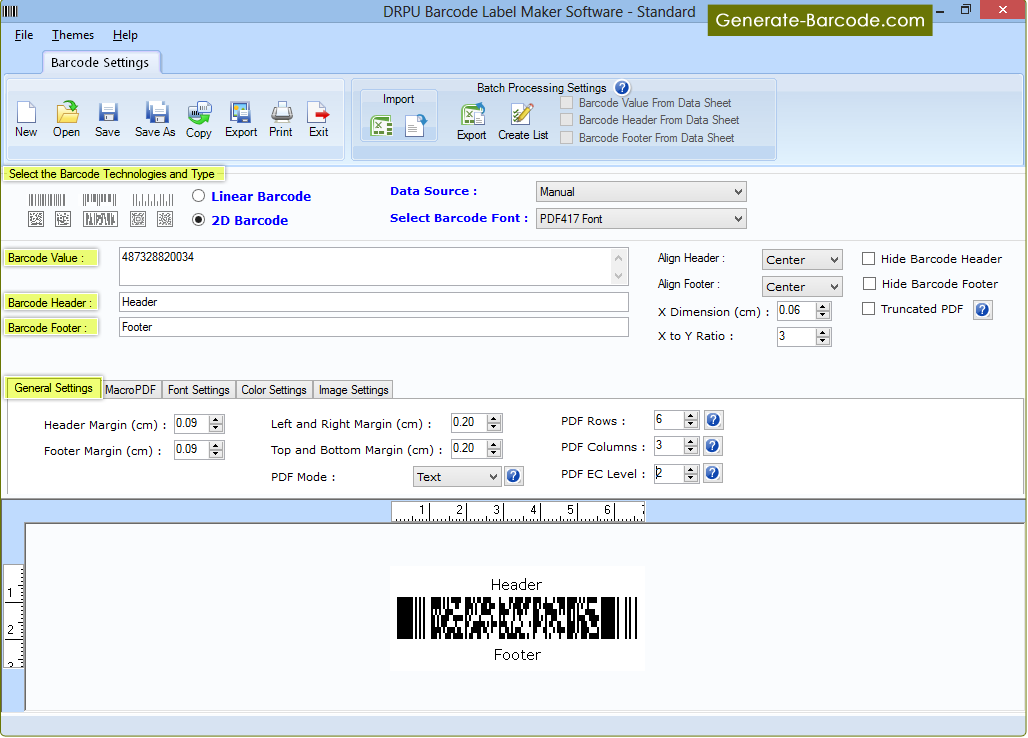1028x738 pixels.
Task: Decrease Top and Bottom Margin spinner
Action: click(x=494, y=453)
